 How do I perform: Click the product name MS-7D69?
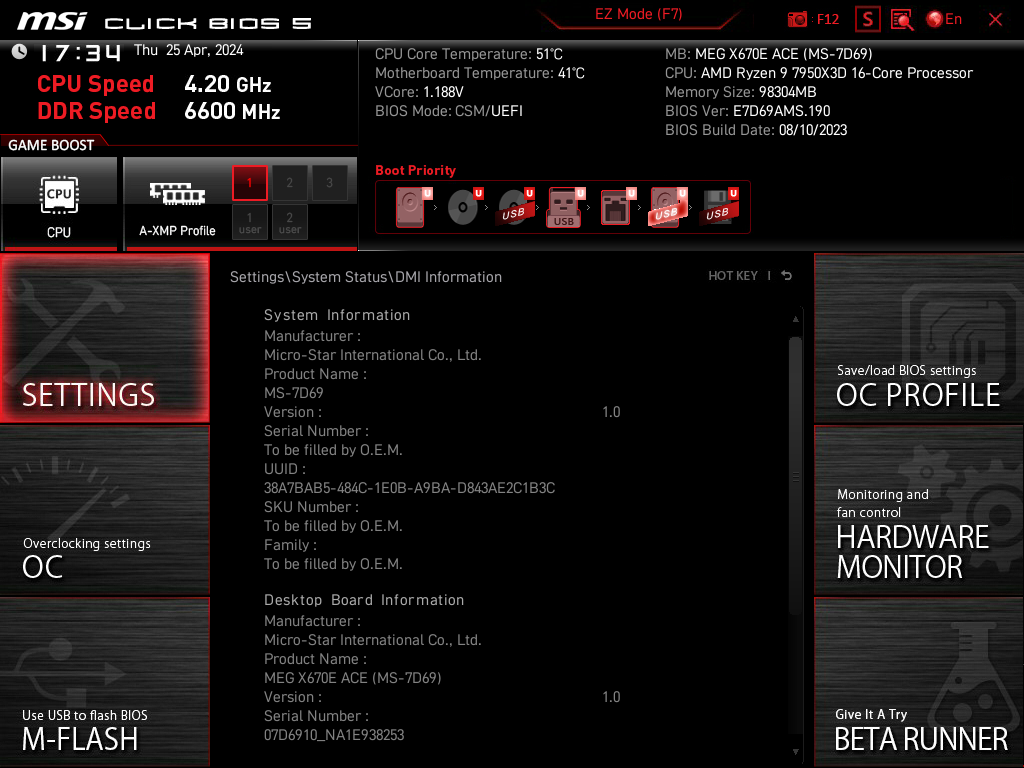pos(293,393)
